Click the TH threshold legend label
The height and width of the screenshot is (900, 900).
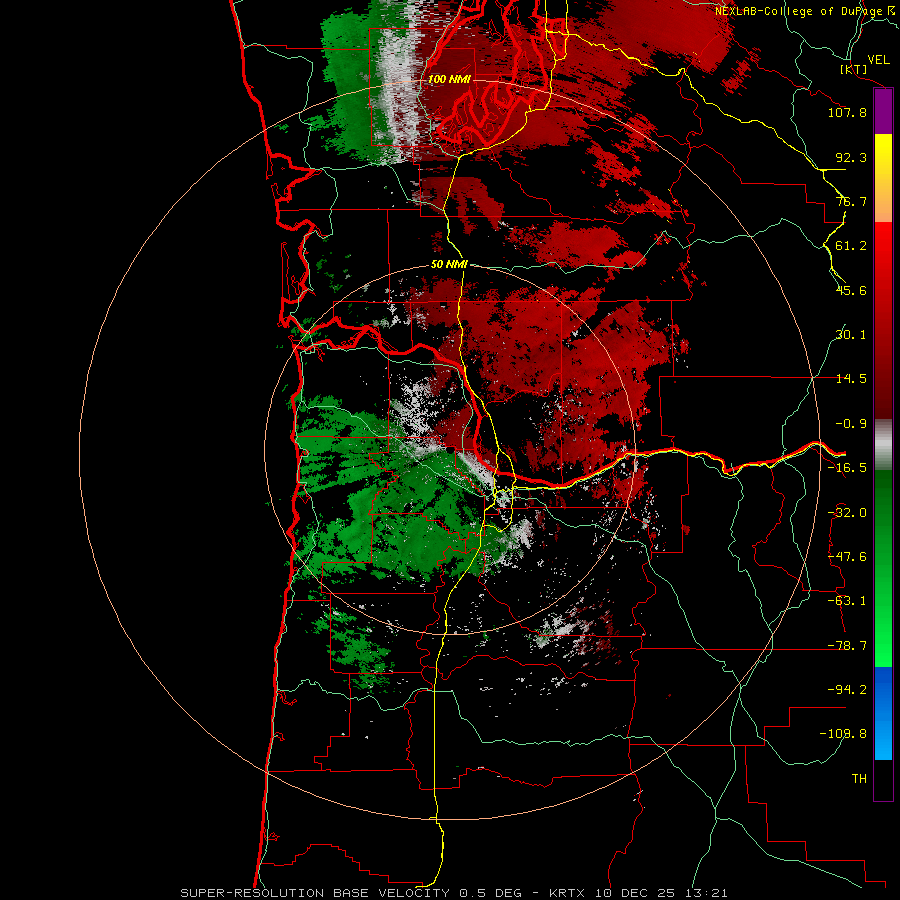pyautogui.click(x=859, y=779)
